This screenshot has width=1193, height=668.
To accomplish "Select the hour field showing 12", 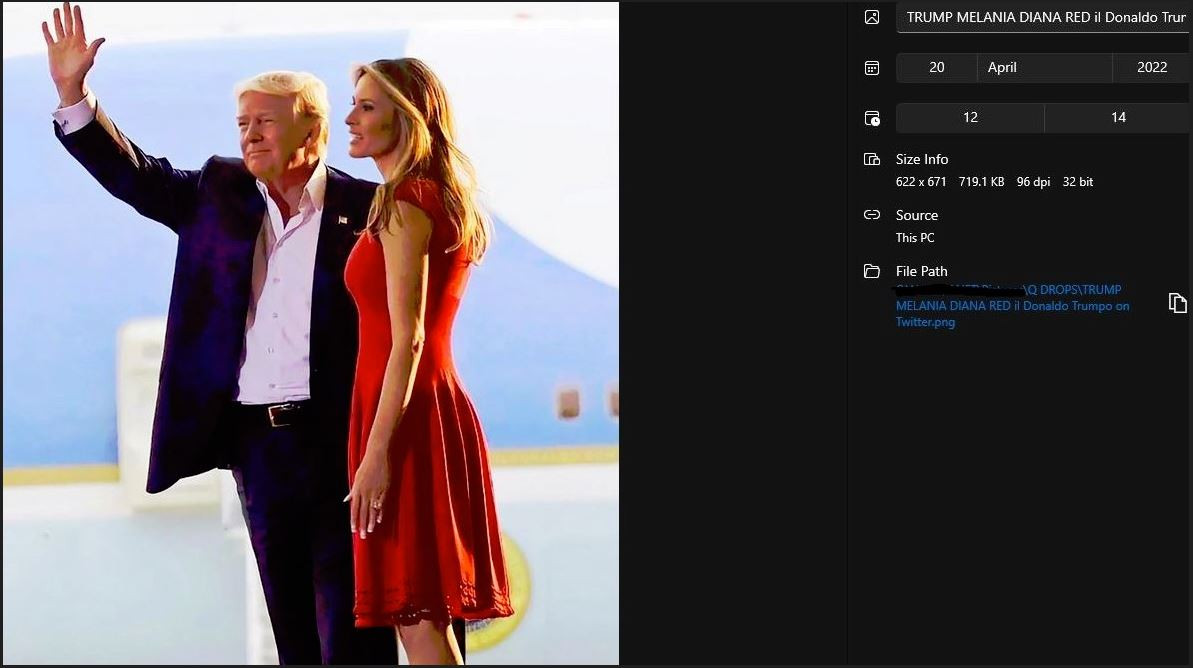I will pos(970,118).
